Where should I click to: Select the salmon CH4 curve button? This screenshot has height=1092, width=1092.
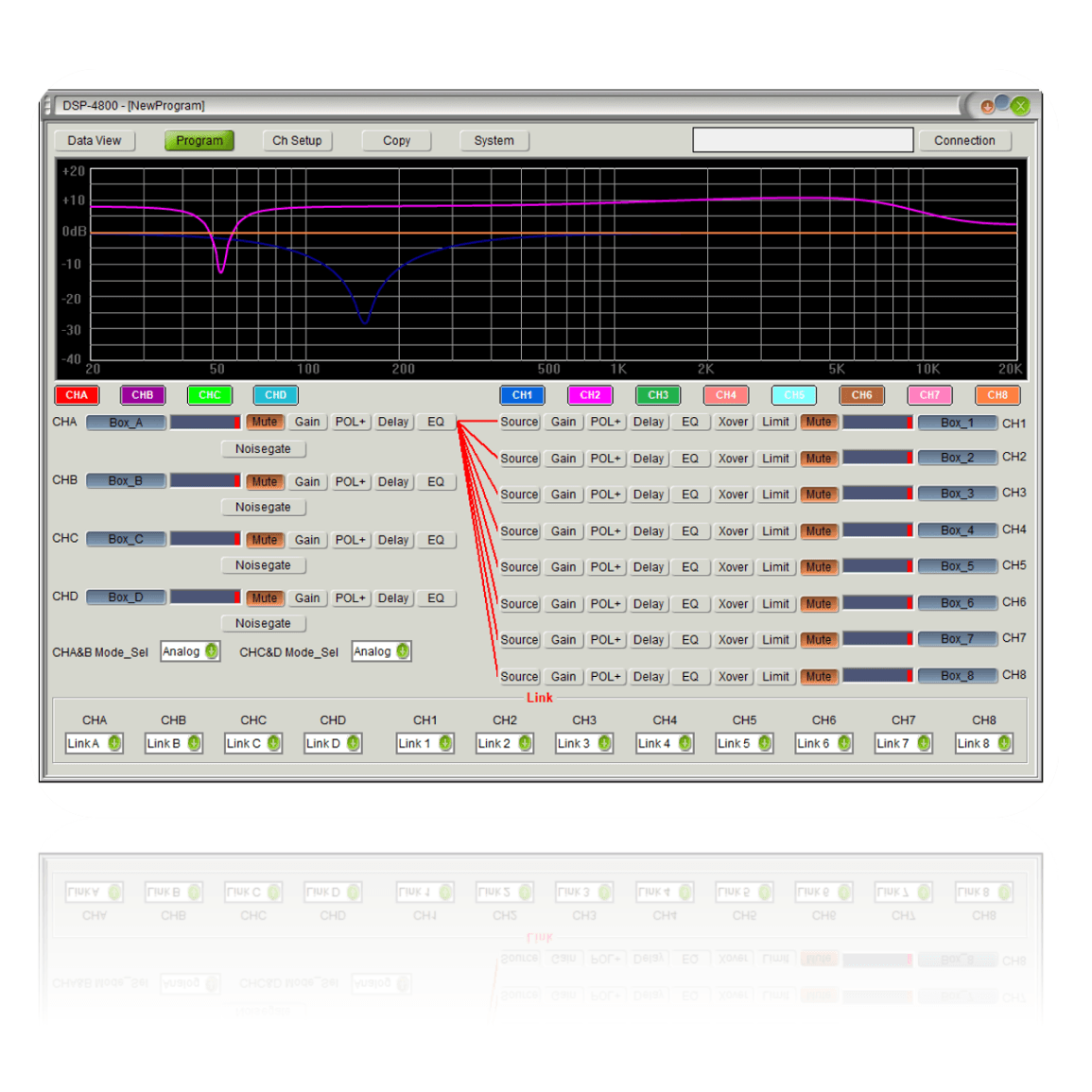726,395
